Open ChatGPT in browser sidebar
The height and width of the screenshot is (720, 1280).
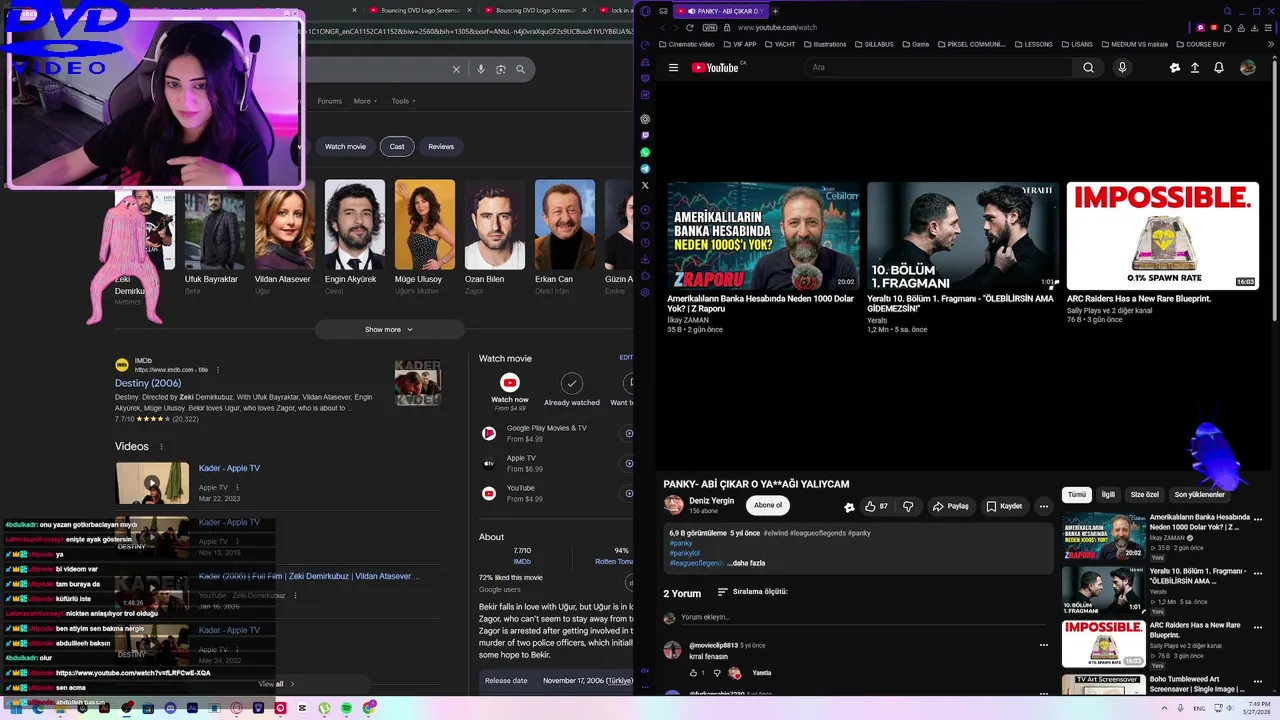645,119
